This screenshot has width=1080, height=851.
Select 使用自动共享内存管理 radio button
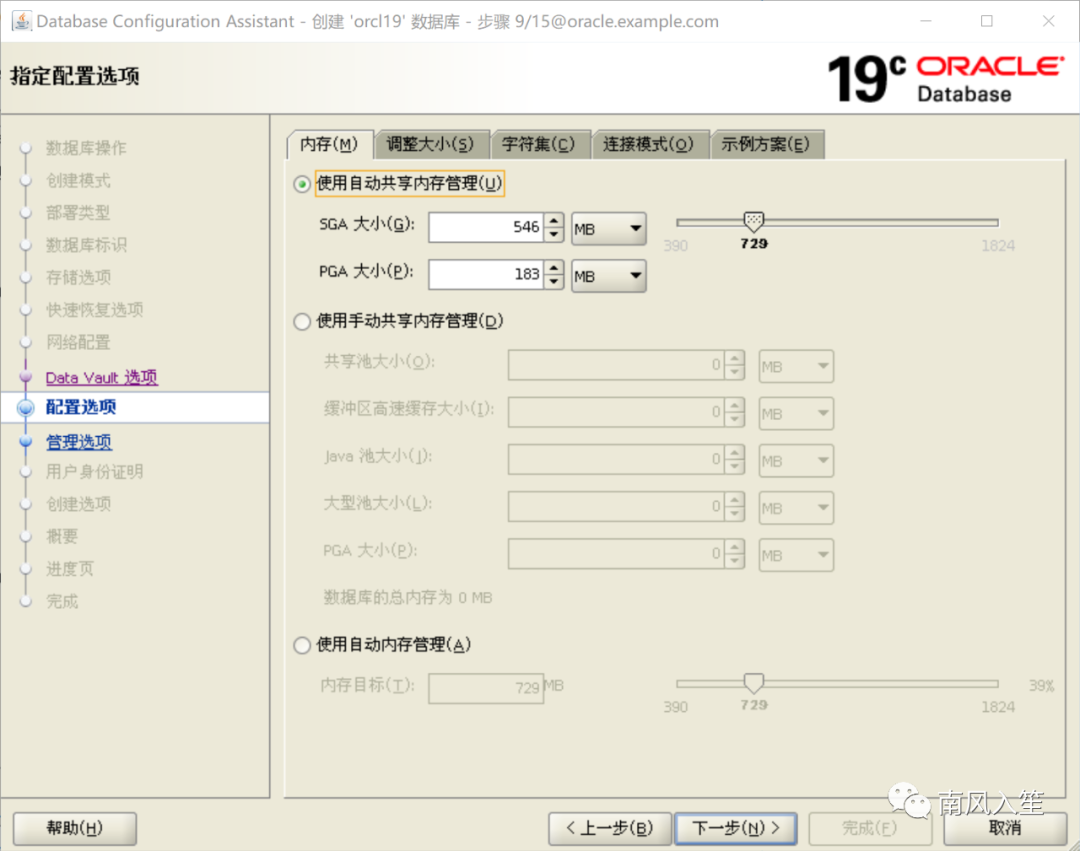[x=302, y=184]
